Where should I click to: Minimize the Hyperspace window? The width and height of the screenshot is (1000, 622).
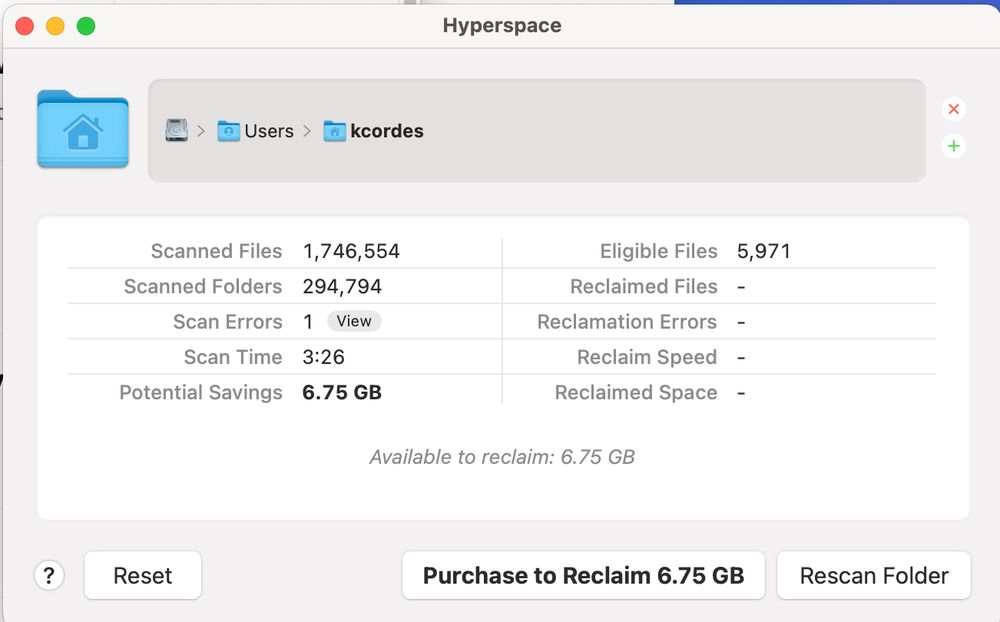(x=55, y=26)
